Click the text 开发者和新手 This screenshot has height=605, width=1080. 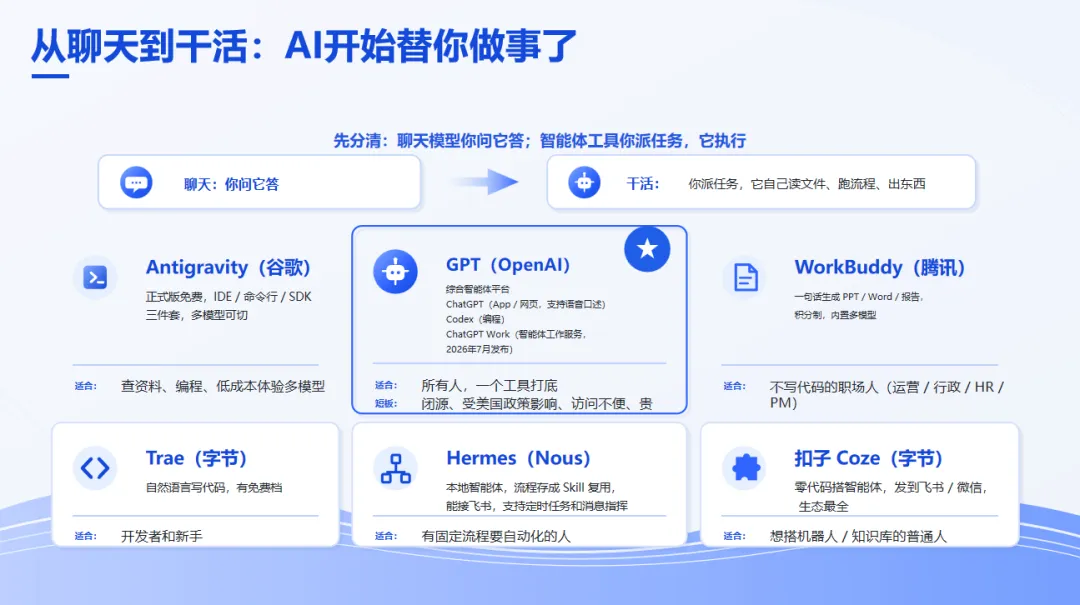162,536
